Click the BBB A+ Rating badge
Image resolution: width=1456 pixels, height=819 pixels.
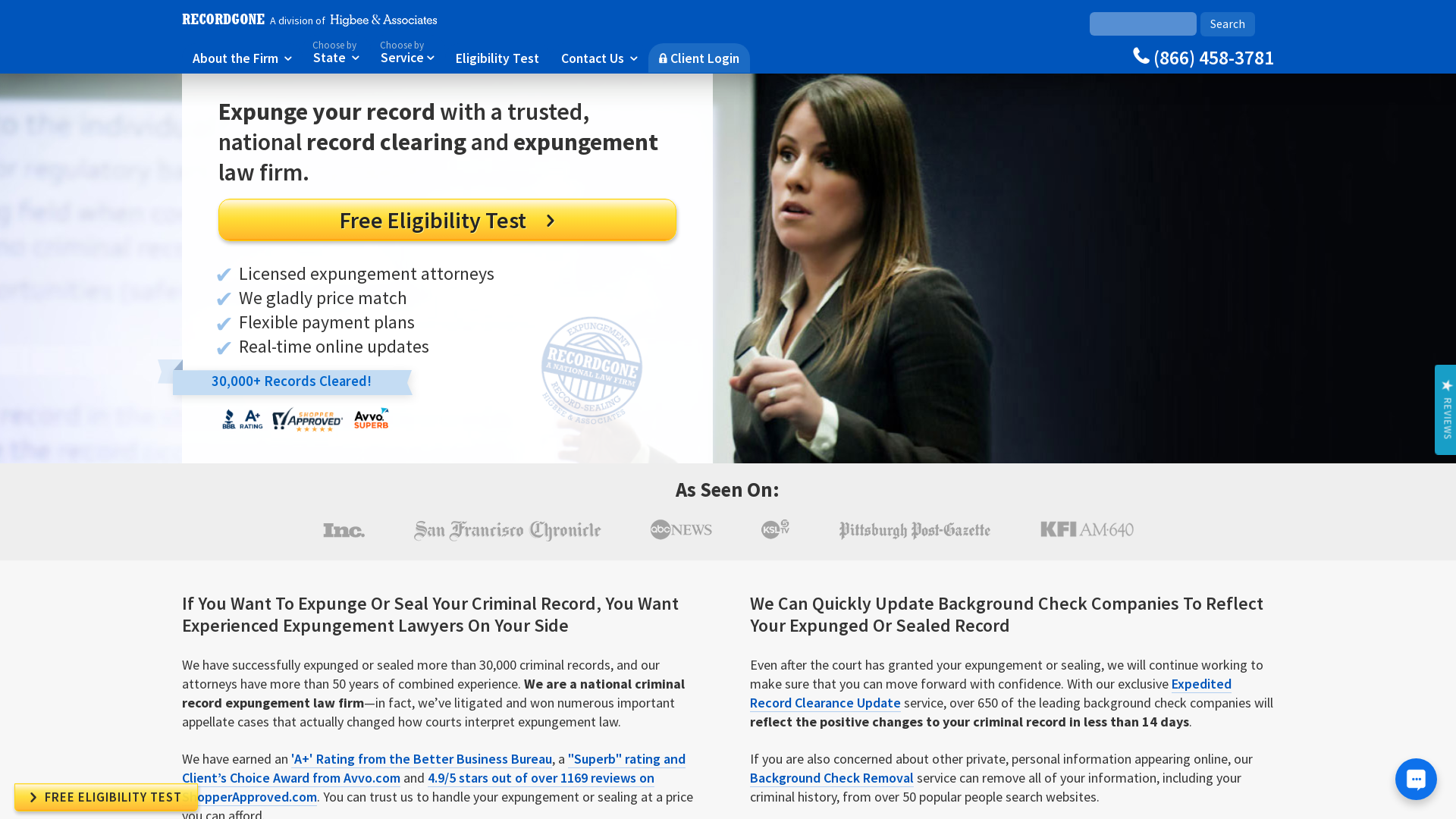tap(242, 419)
